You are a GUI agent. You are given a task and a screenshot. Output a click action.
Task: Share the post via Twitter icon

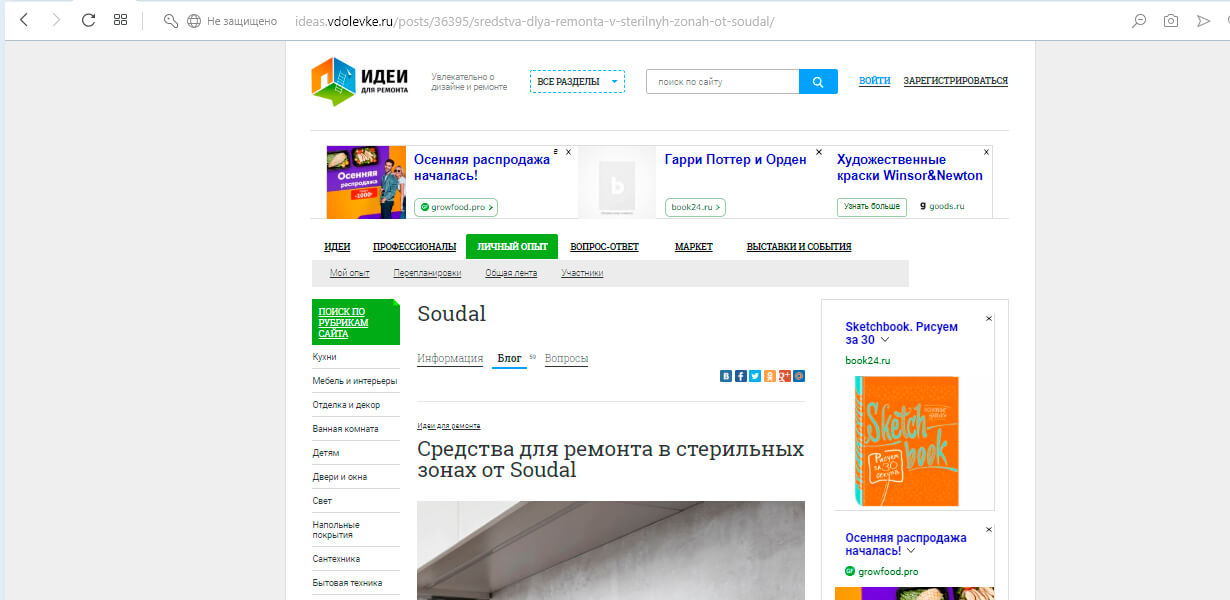tap(755, 376)
